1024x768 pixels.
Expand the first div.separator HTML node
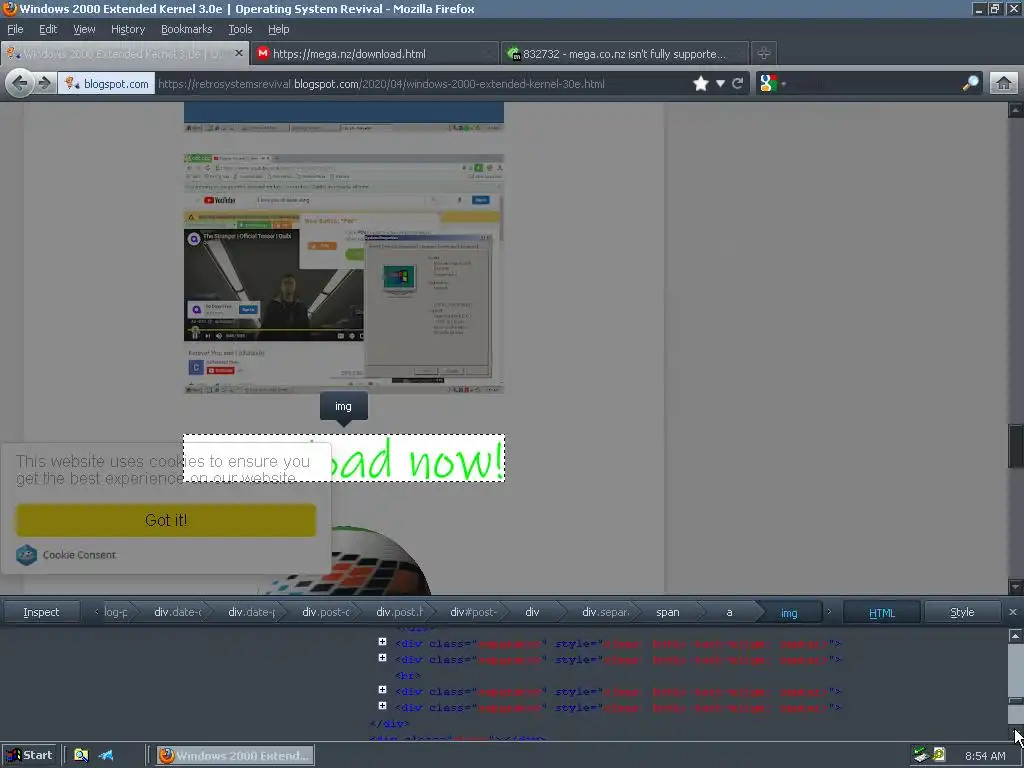point(382,642)
